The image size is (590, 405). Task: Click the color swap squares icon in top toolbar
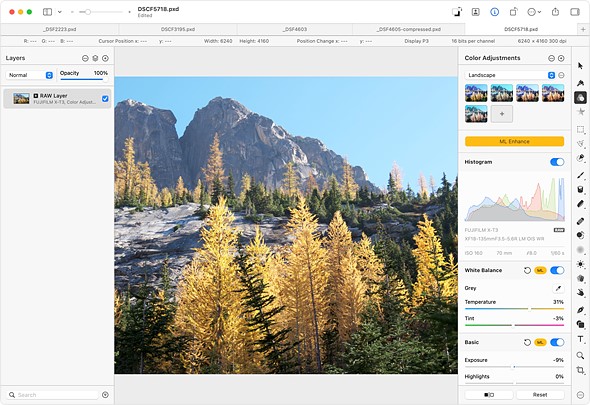click(457, 12)
